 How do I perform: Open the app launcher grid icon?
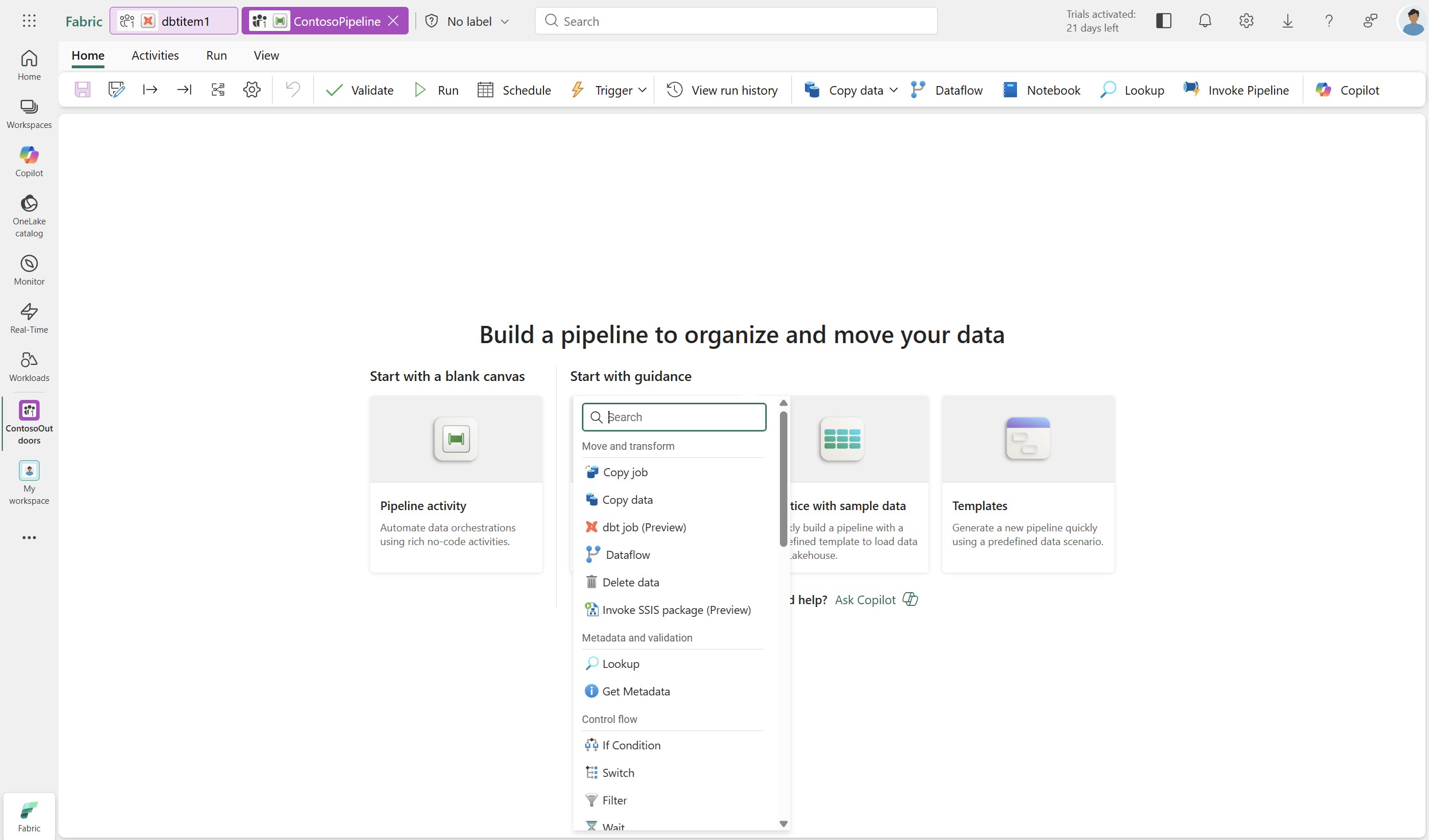(29, 21)
